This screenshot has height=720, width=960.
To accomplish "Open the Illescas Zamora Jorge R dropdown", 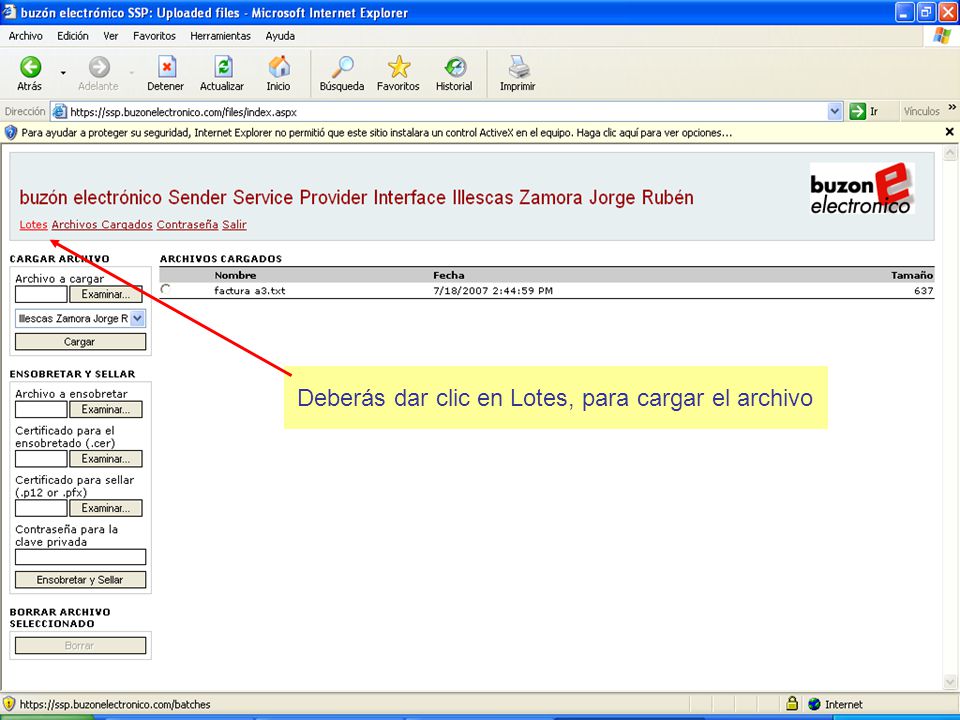I will point(80,318).
